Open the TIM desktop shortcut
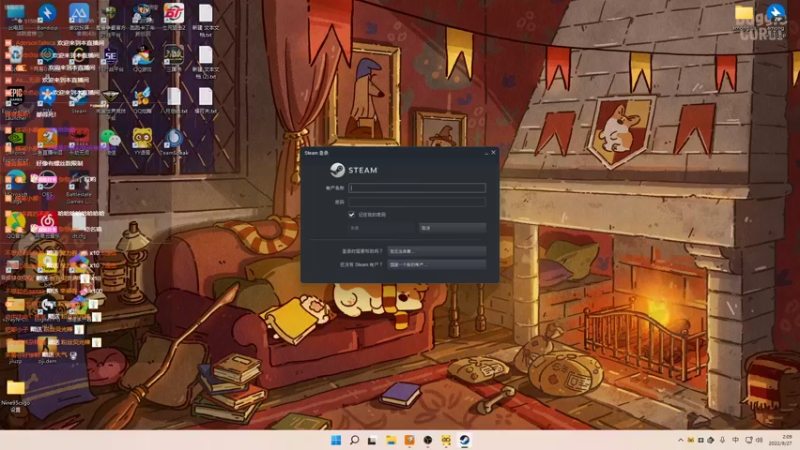800x450 pixels. tap(47, 101)
